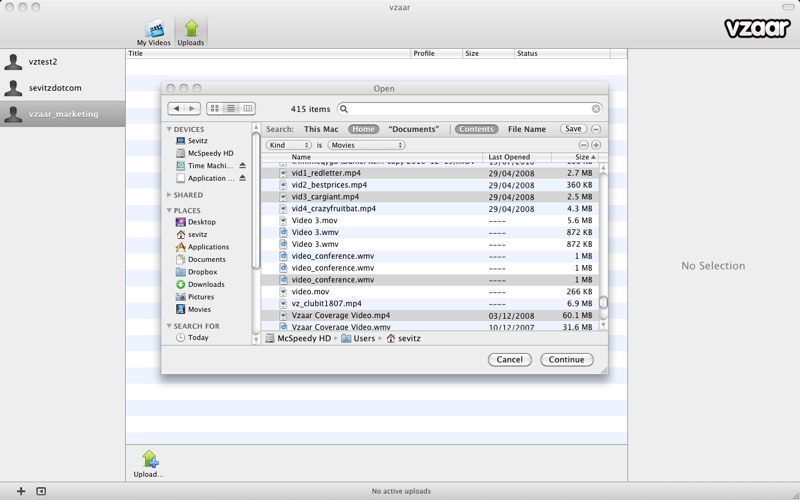Eject the Time Machine volume
This screenshot has width=800, height=500.
point(242,166)
